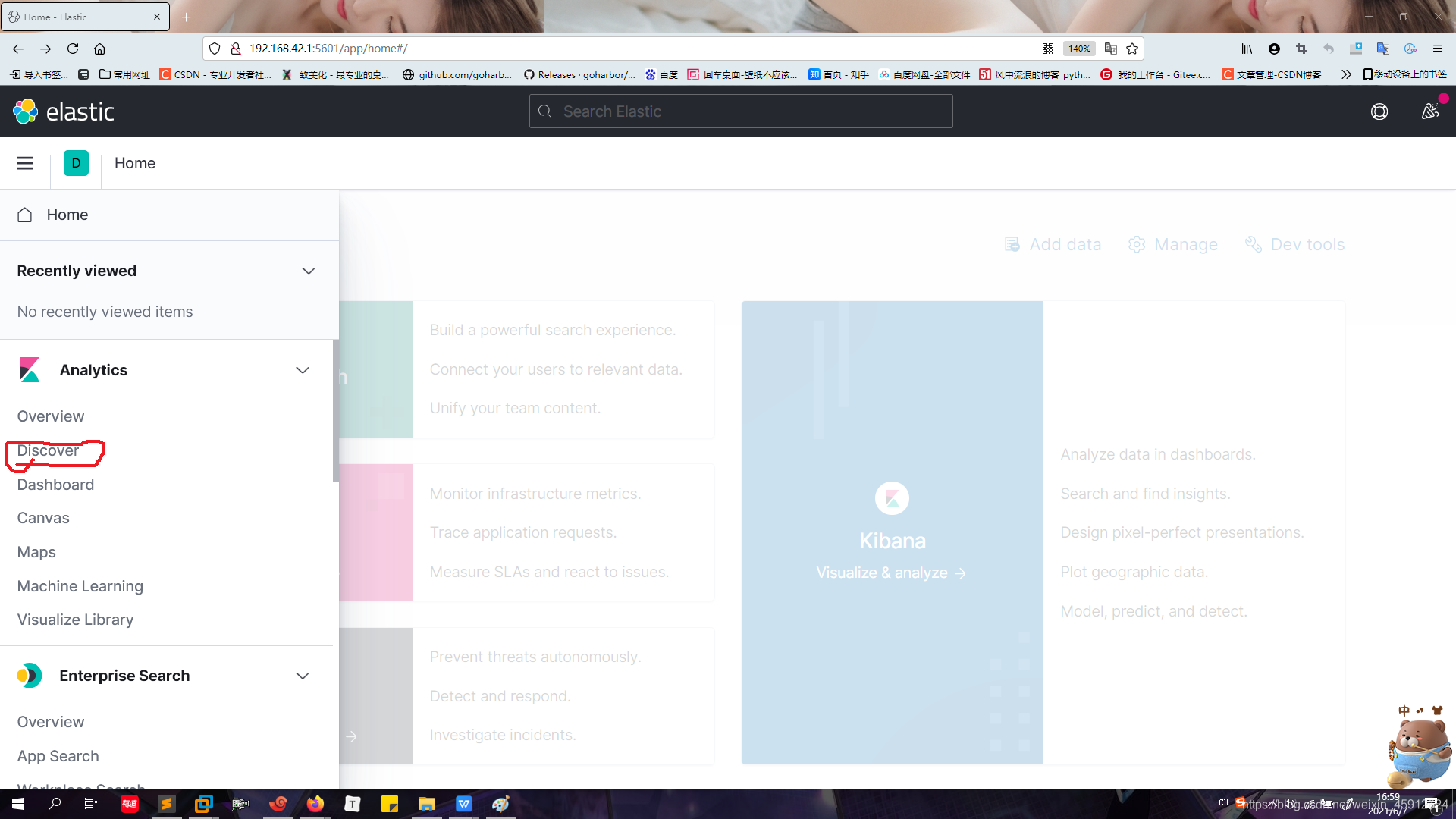Click the Search Elastic field
This screenshot has width=1456, height=819.
coord(740,111)
